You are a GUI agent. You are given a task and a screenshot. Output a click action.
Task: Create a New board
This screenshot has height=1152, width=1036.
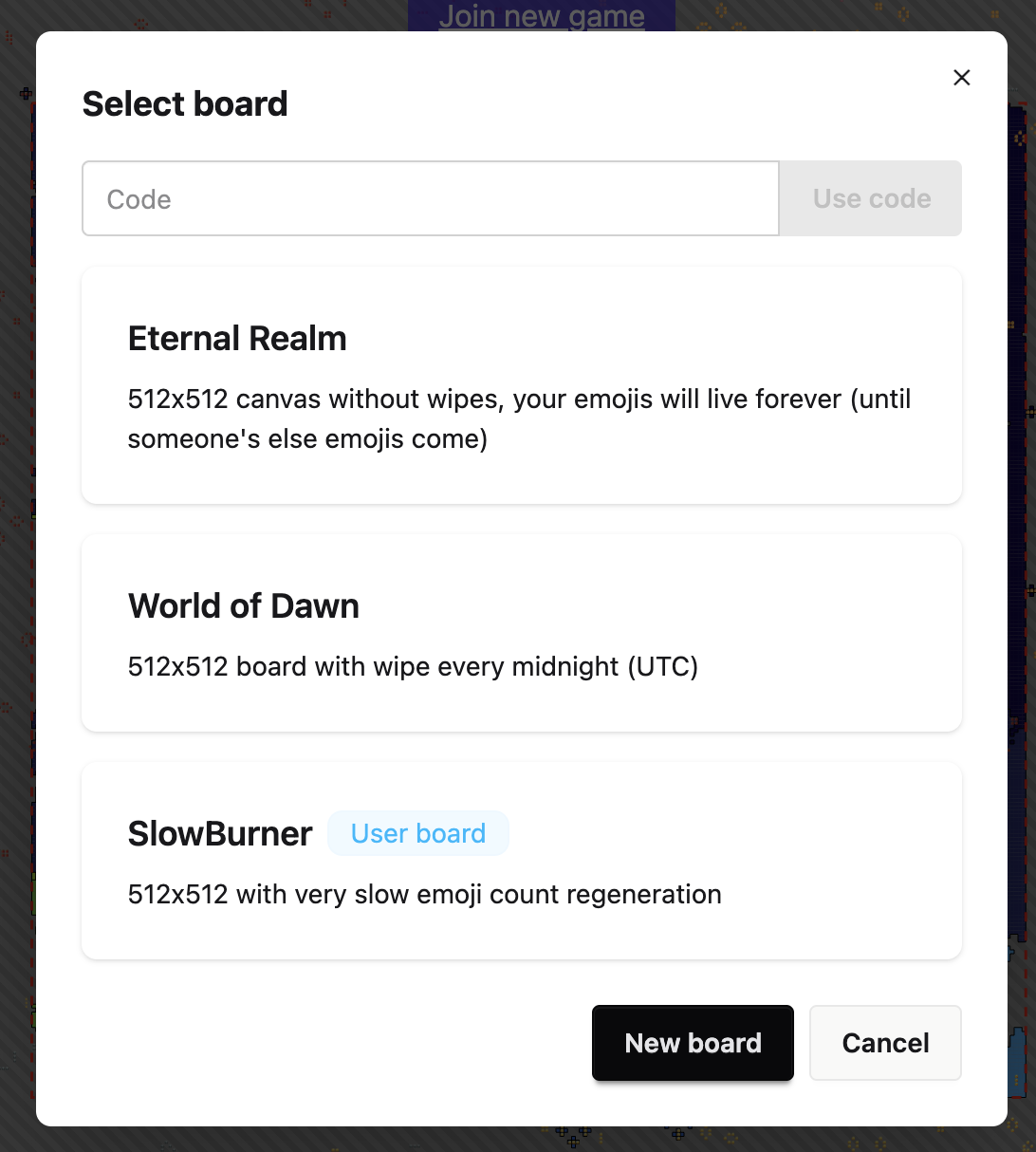click(693, 1043)
